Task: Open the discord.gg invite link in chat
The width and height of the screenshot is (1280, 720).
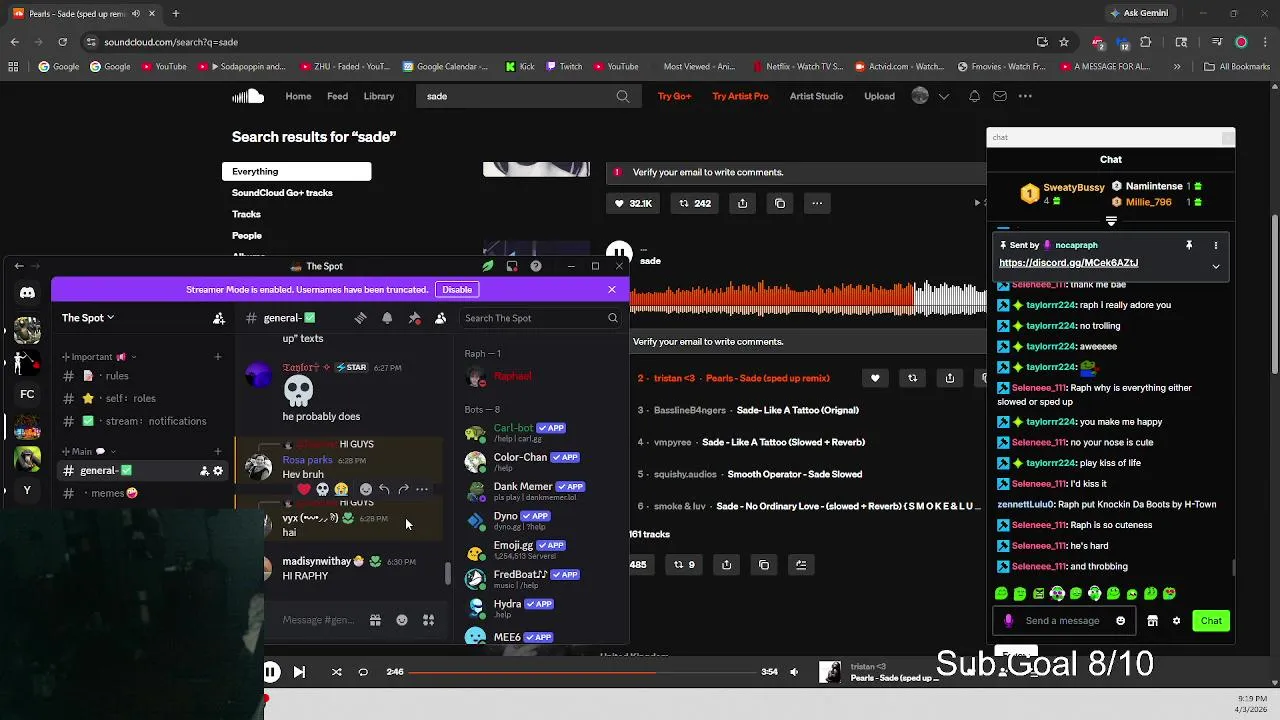Action: 1068,263
